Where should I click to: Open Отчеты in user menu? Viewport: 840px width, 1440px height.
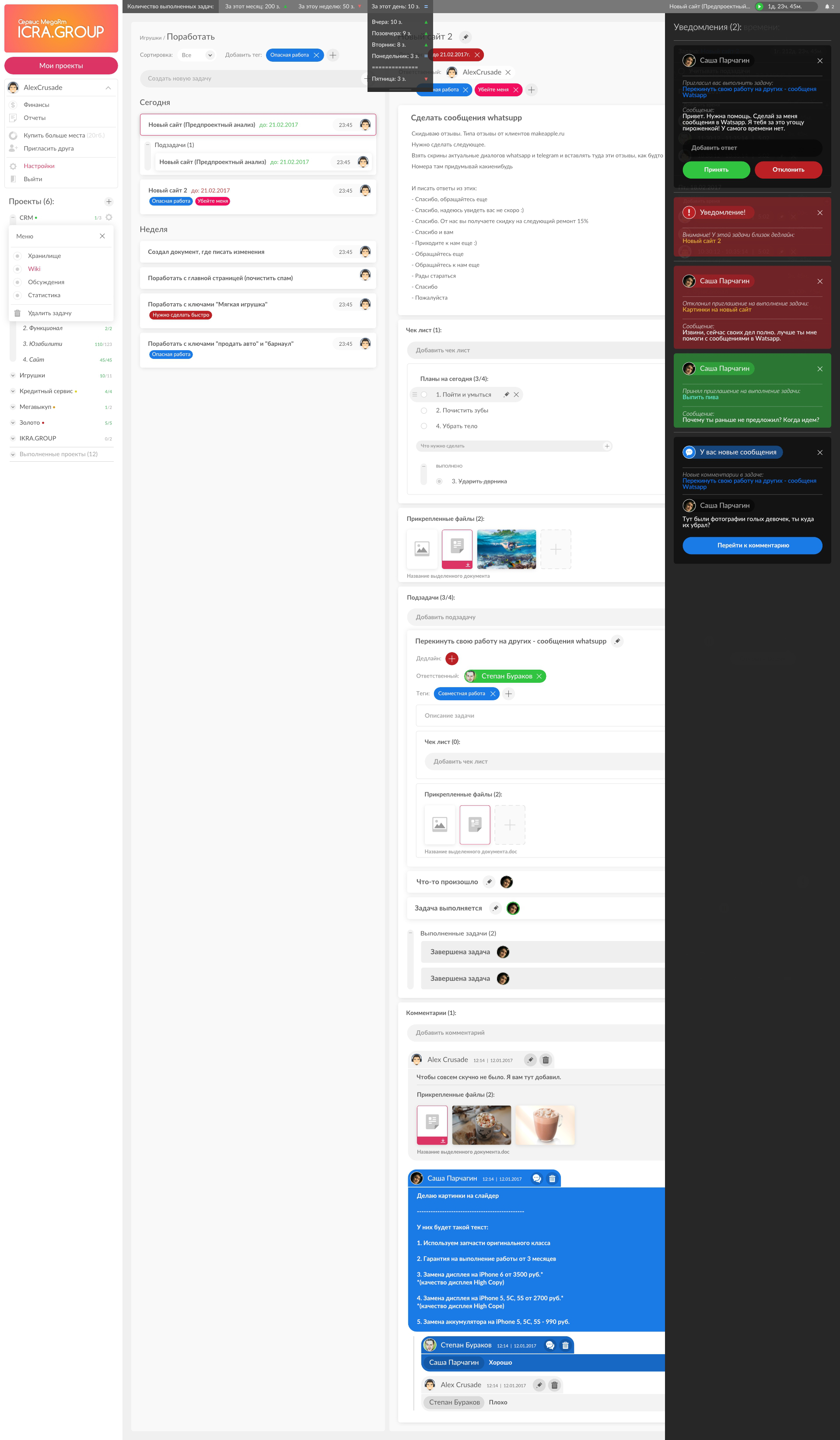[x=35, y=118]
